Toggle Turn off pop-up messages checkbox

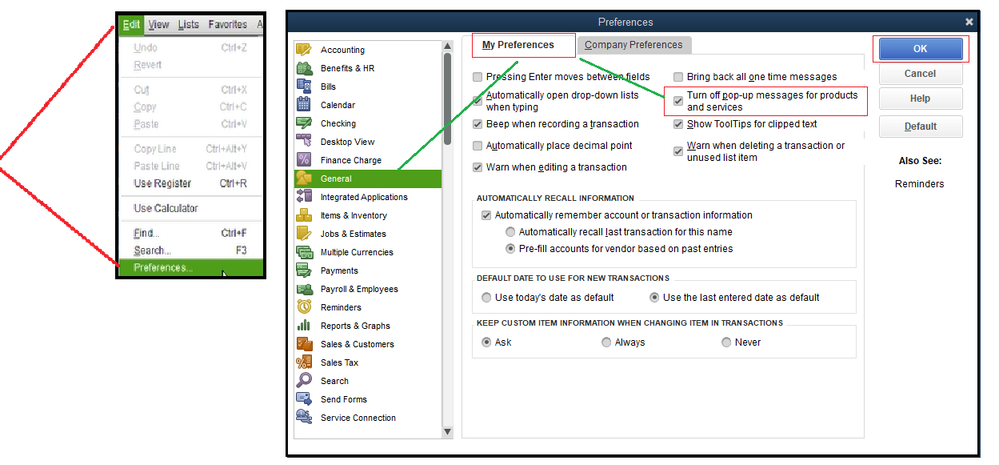[678, 100]
